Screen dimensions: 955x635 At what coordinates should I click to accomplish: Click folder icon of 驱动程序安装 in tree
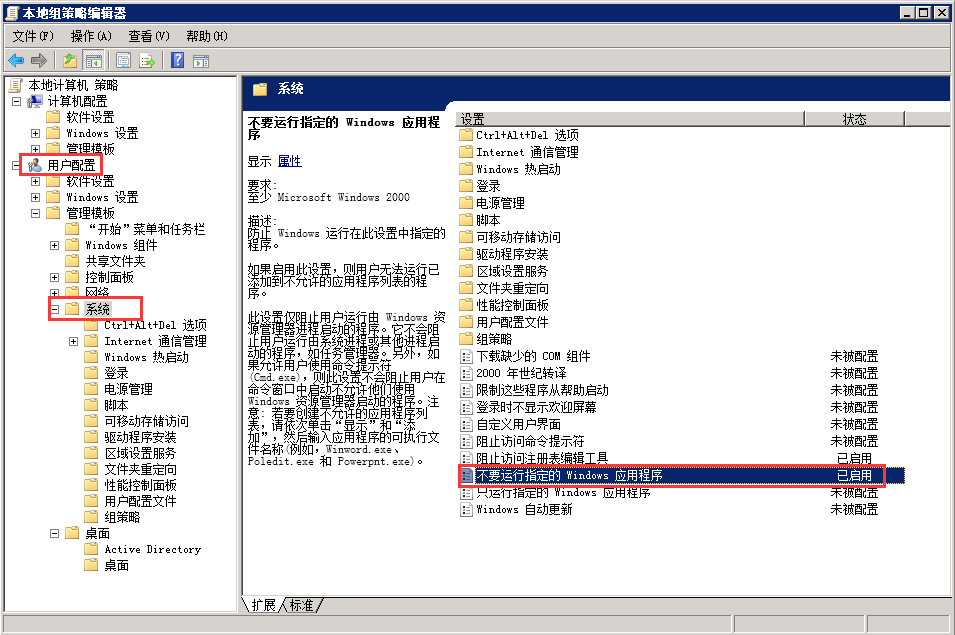tap(91, 437)
